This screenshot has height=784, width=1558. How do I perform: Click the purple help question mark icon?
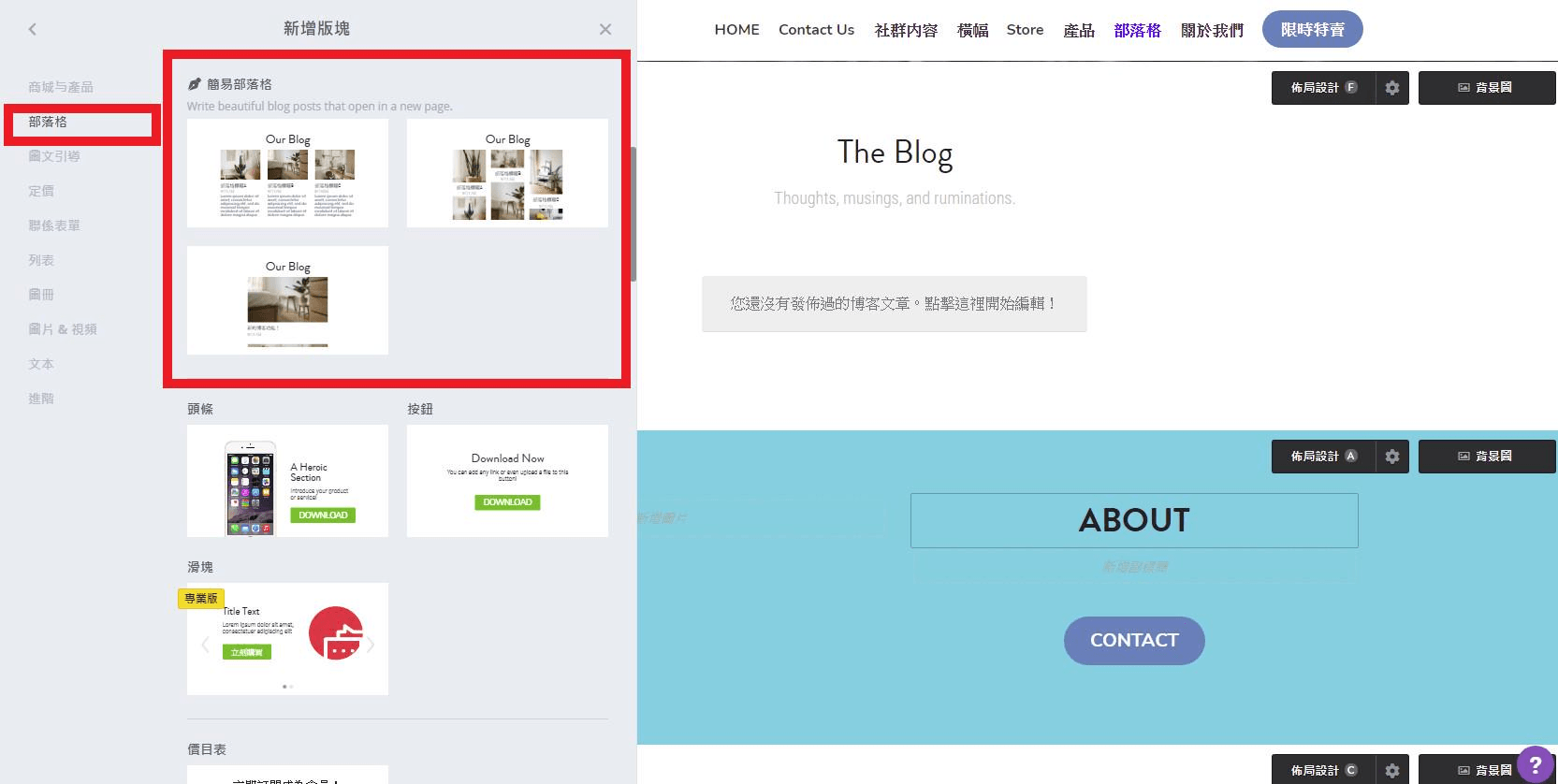(1535, 764)
